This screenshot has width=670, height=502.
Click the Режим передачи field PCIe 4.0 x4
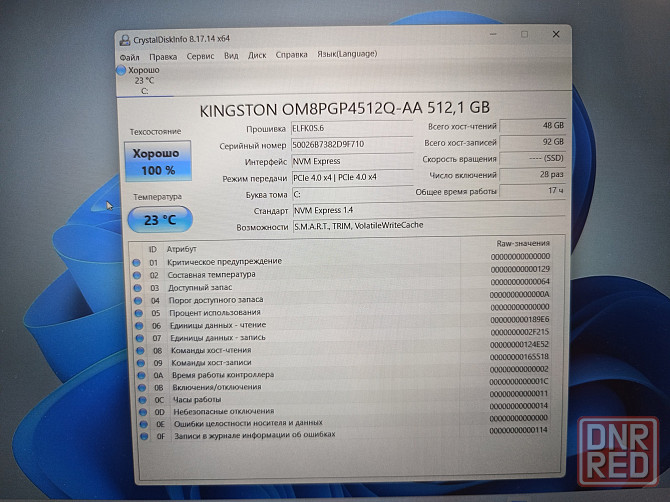tap(353, 177)
